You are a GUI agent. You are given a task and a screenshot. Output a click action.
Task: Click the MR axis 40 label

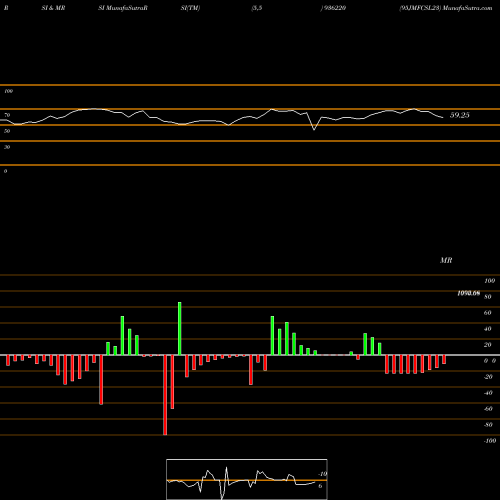488,329
